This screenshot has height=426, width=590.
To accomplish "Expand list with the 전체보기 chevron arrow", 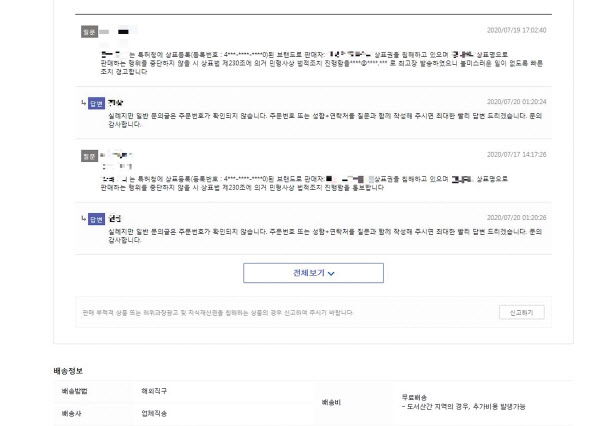I will click(x=331, y=274).
